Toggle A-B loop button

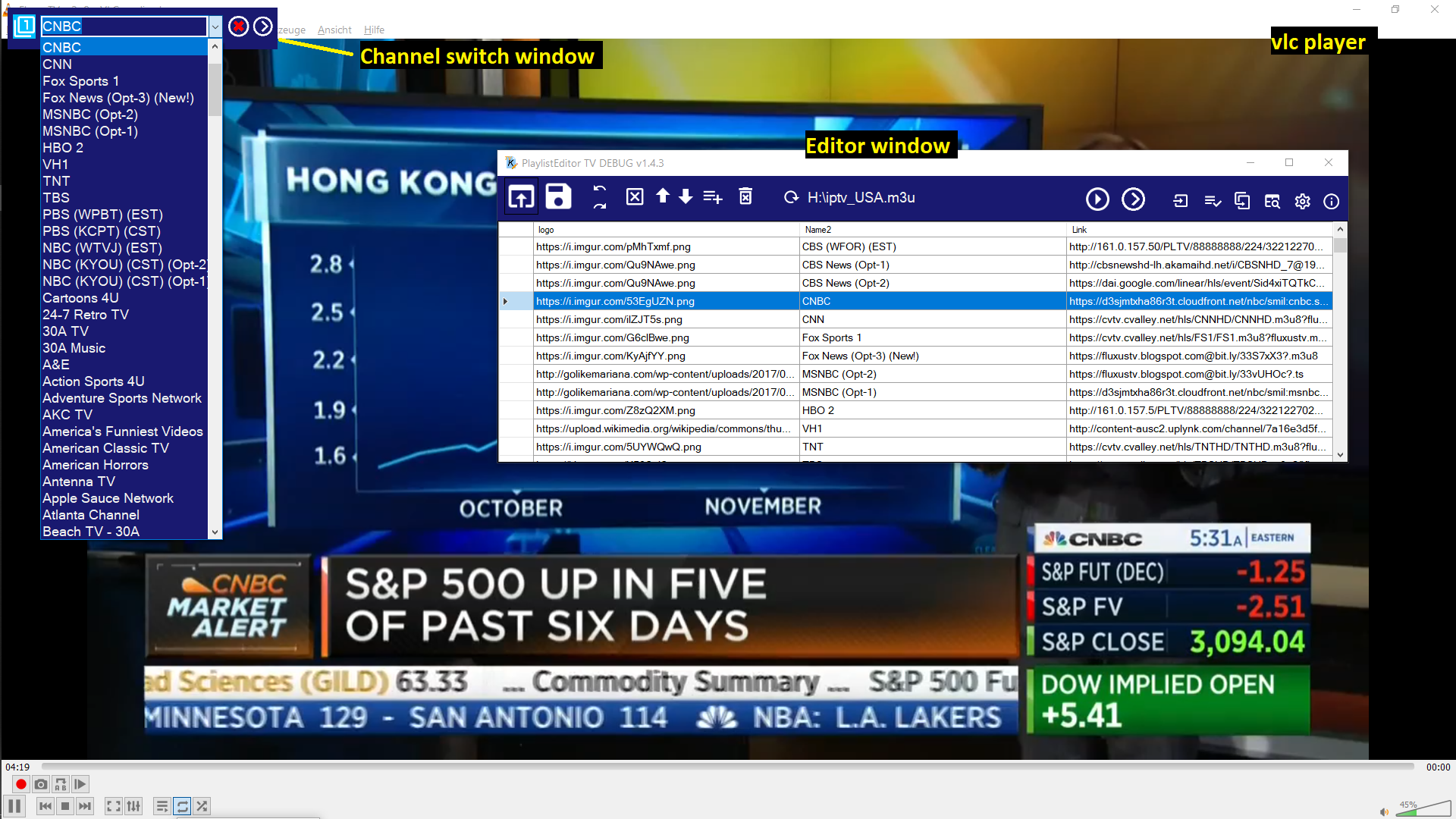(61, 784)
